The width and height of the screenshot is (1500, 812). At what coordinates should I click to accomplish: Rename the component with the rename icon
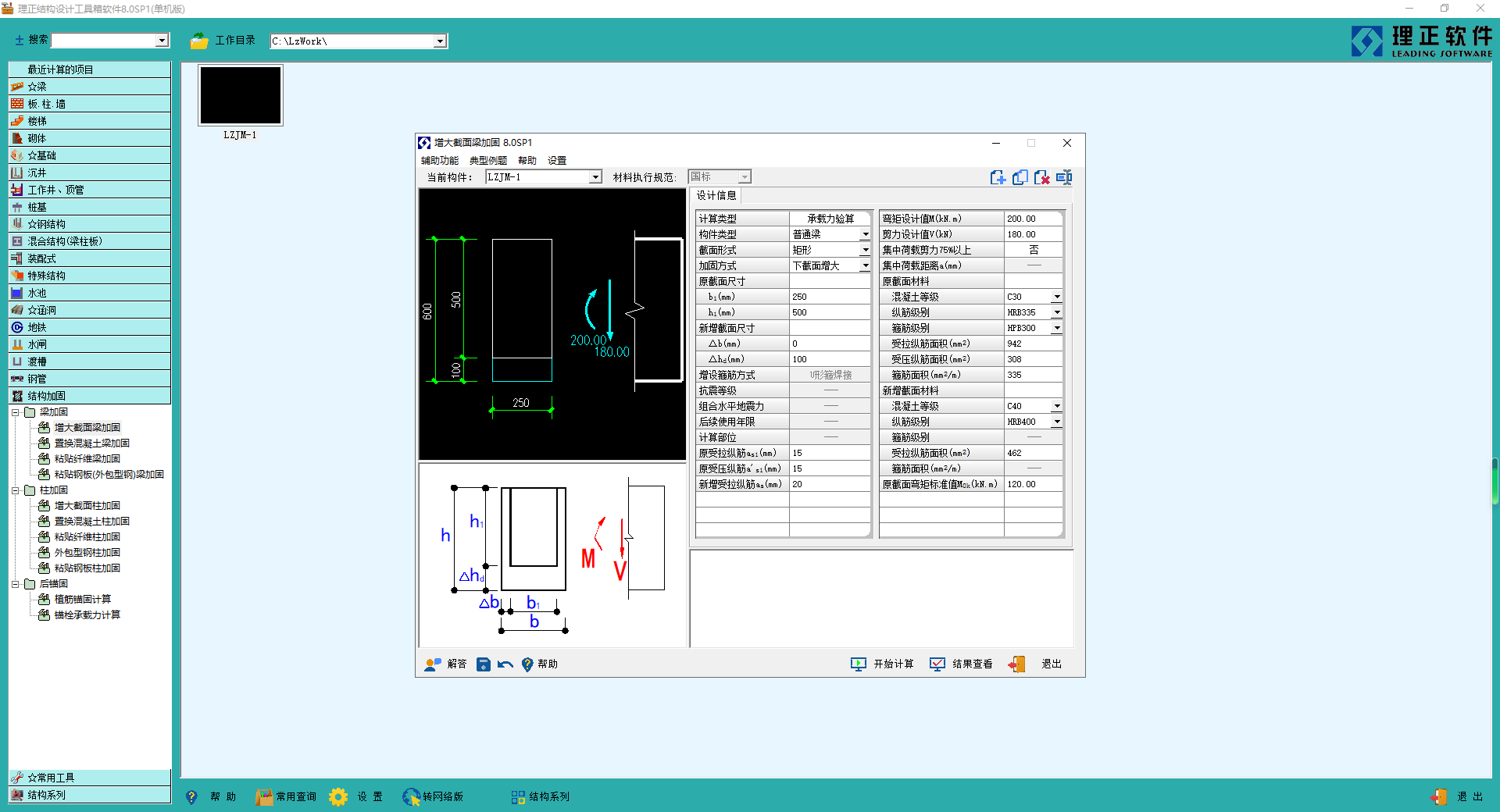pos(1064,177)
